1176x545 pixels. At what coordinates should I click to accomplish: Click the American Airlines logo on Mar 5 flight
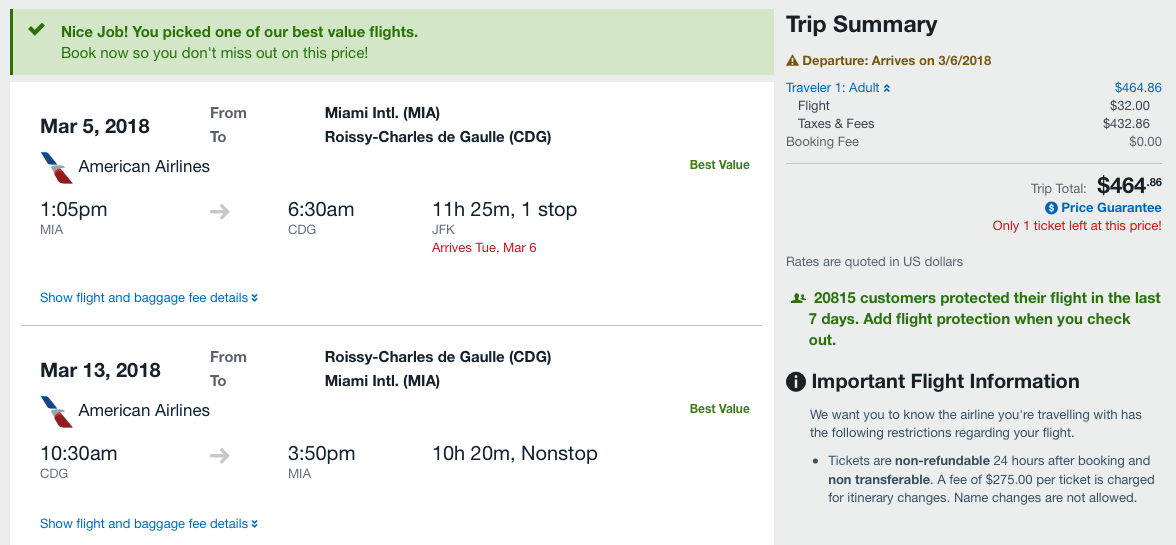[56, 167]
